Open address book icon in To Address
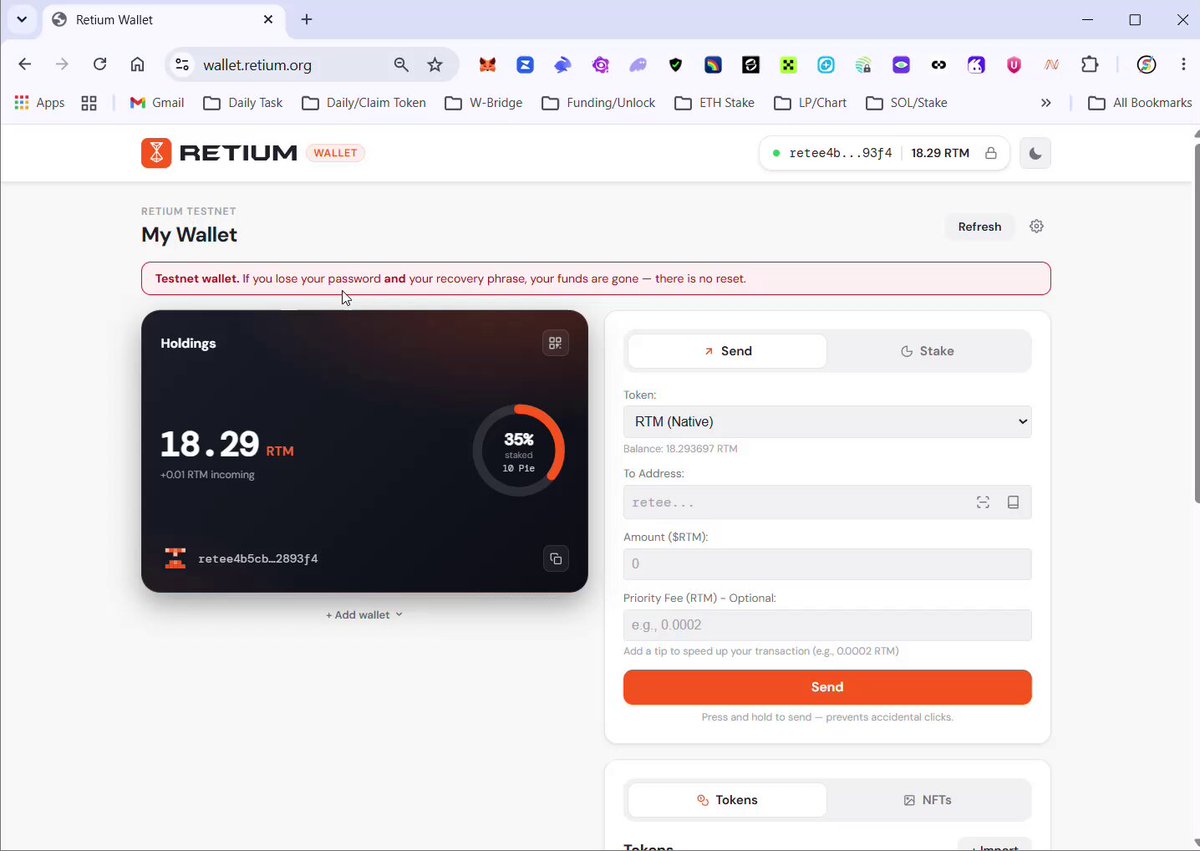Screen dimensions: 1200x851 coord(1013,502)
